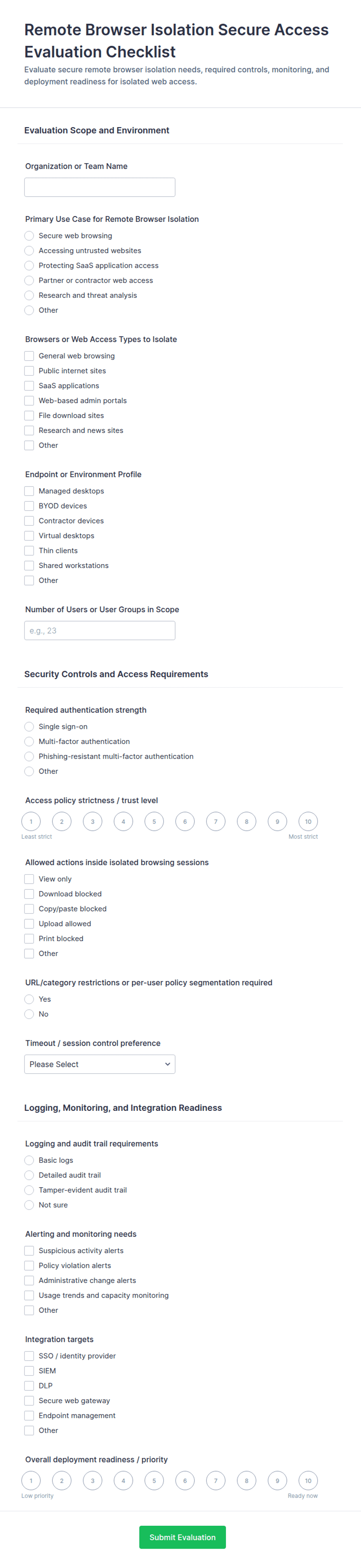Viewport: 361px width, 1568px height.
Task: Set access policy strictness to 7
Action: (x=216, y=821)
